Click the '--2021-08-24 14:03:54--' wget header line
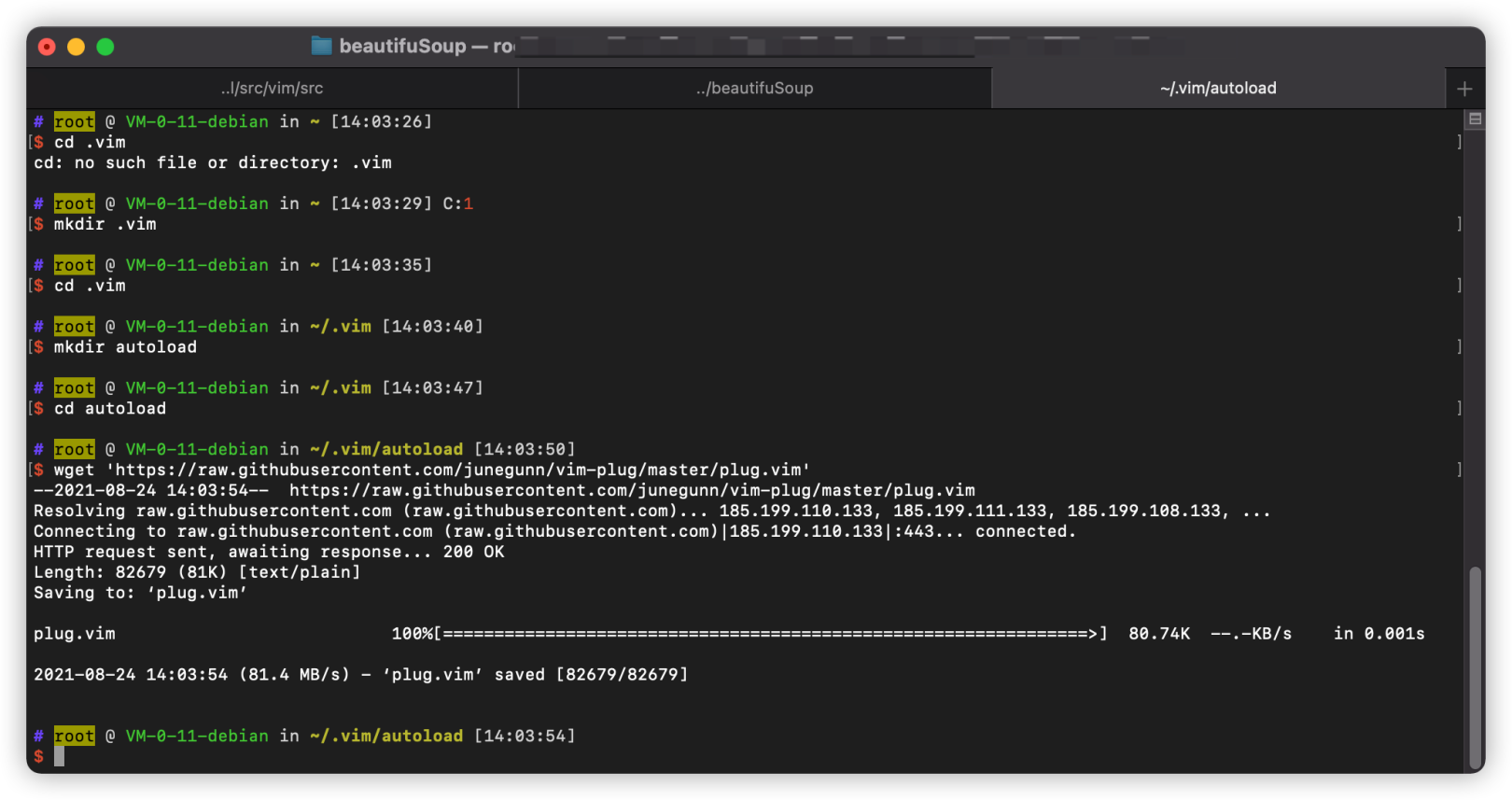The image size is (1512, 800). tap(504, 490)
